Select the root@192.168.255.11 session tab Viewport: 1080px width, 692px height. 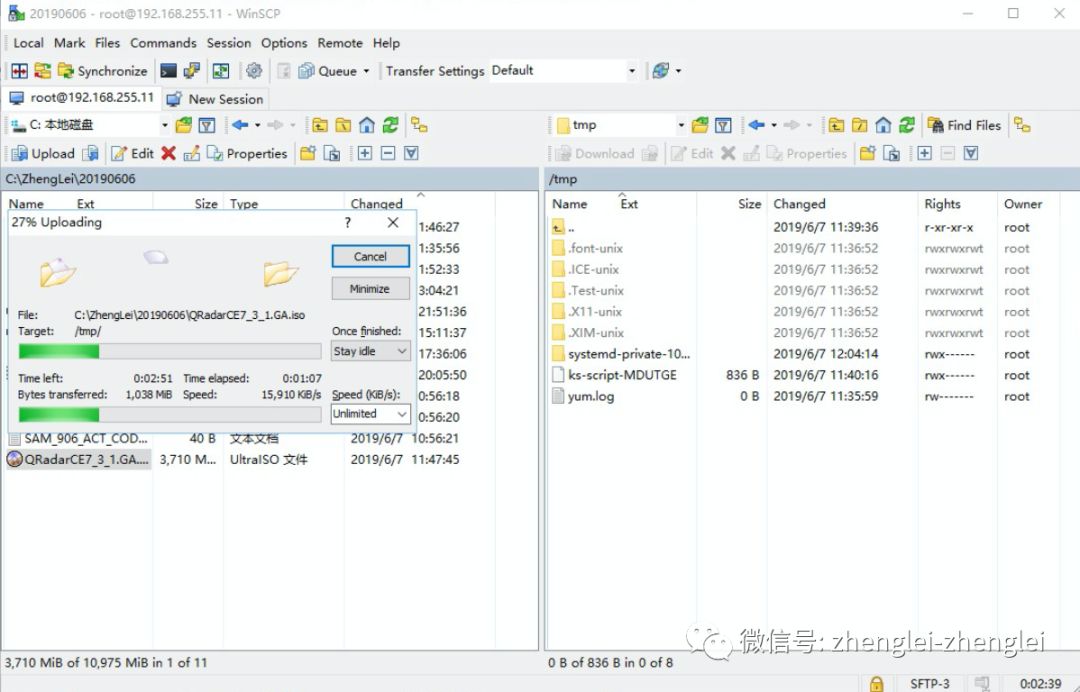point(81,98)
